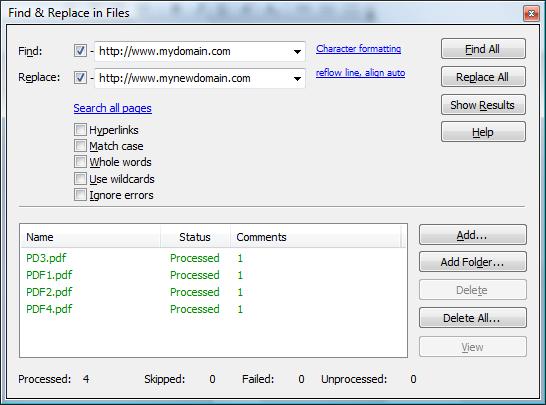
Task: Click the Show Results button
Action: [483, 104]
